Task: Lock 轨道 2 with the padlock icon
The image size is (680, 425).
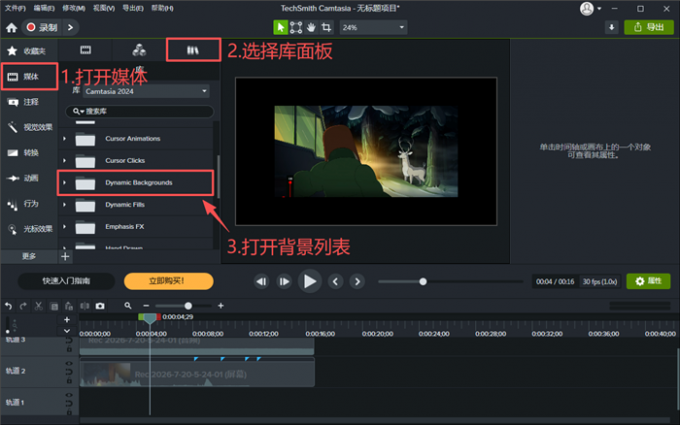Action: pos(69,381)
